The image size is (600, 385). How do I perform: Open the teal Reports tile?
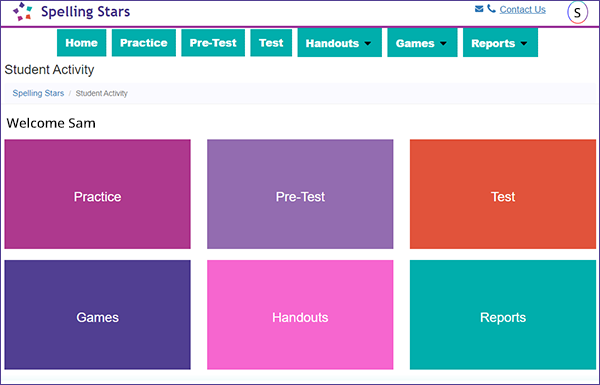tap(503, 315)
